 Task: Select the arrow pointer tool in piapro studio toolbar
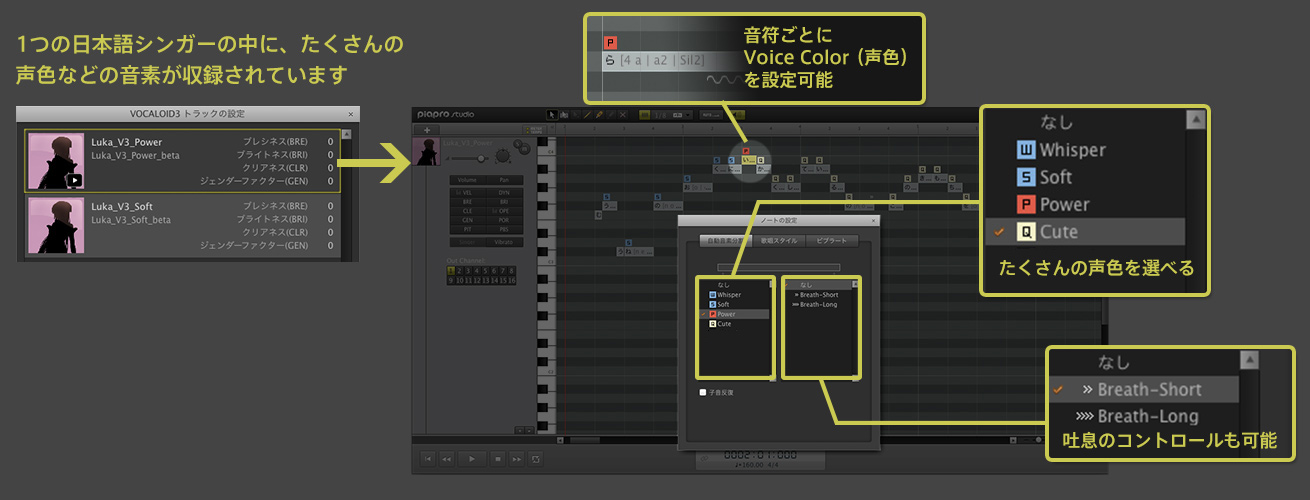click(552, 115)
